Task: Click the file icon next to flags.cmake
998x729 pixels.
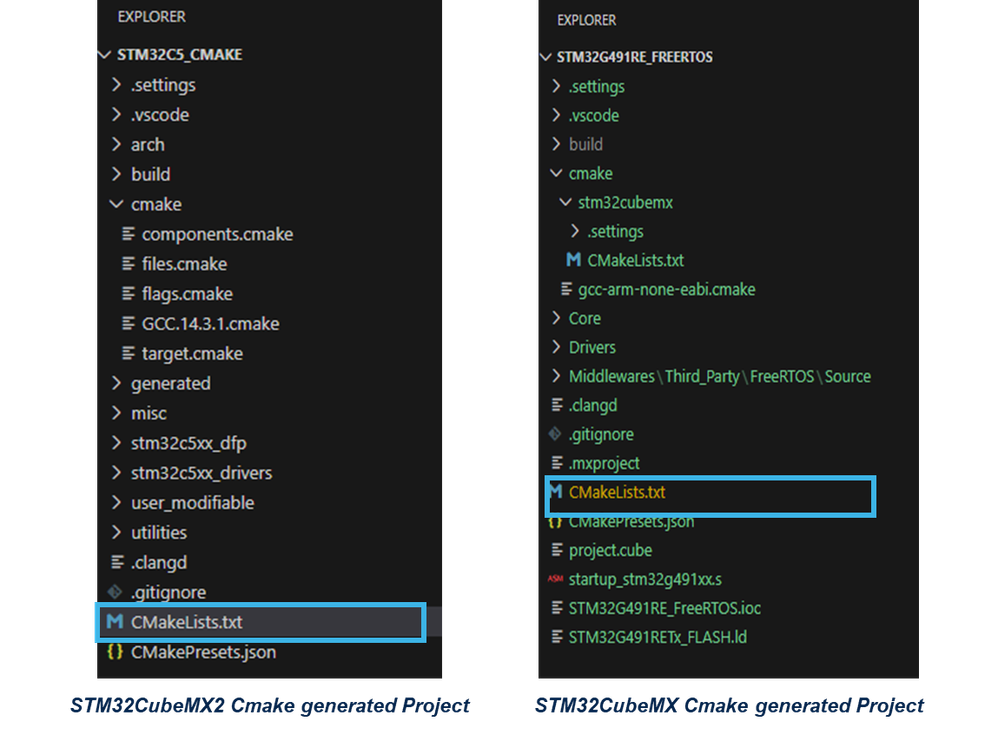Action: tap(128, 294)
